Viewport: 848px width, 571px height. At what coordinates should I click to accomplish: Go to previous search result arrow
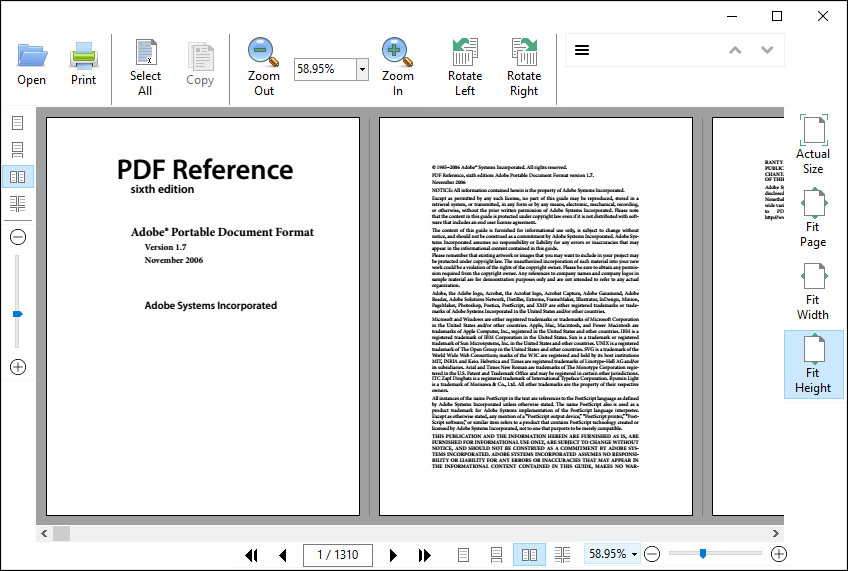[735, 50]
